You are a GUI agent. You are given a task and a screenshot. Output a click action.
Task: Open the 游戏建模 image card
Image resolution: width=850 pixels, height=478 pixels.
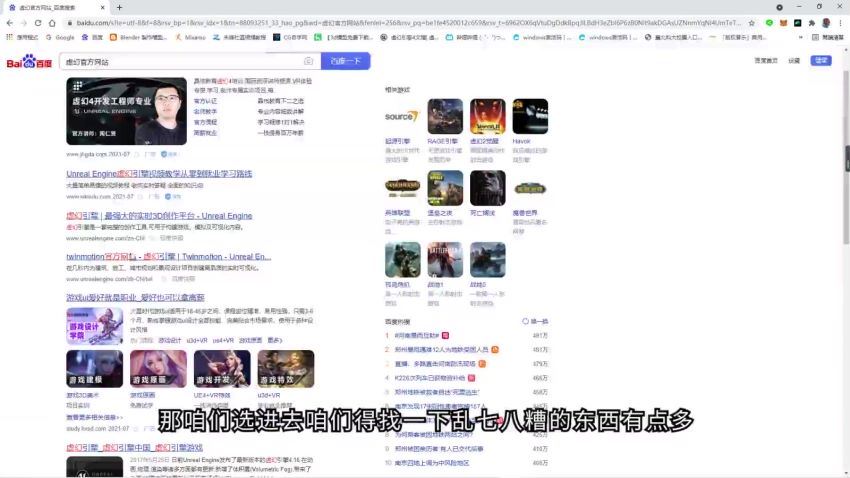coord(95,369)
